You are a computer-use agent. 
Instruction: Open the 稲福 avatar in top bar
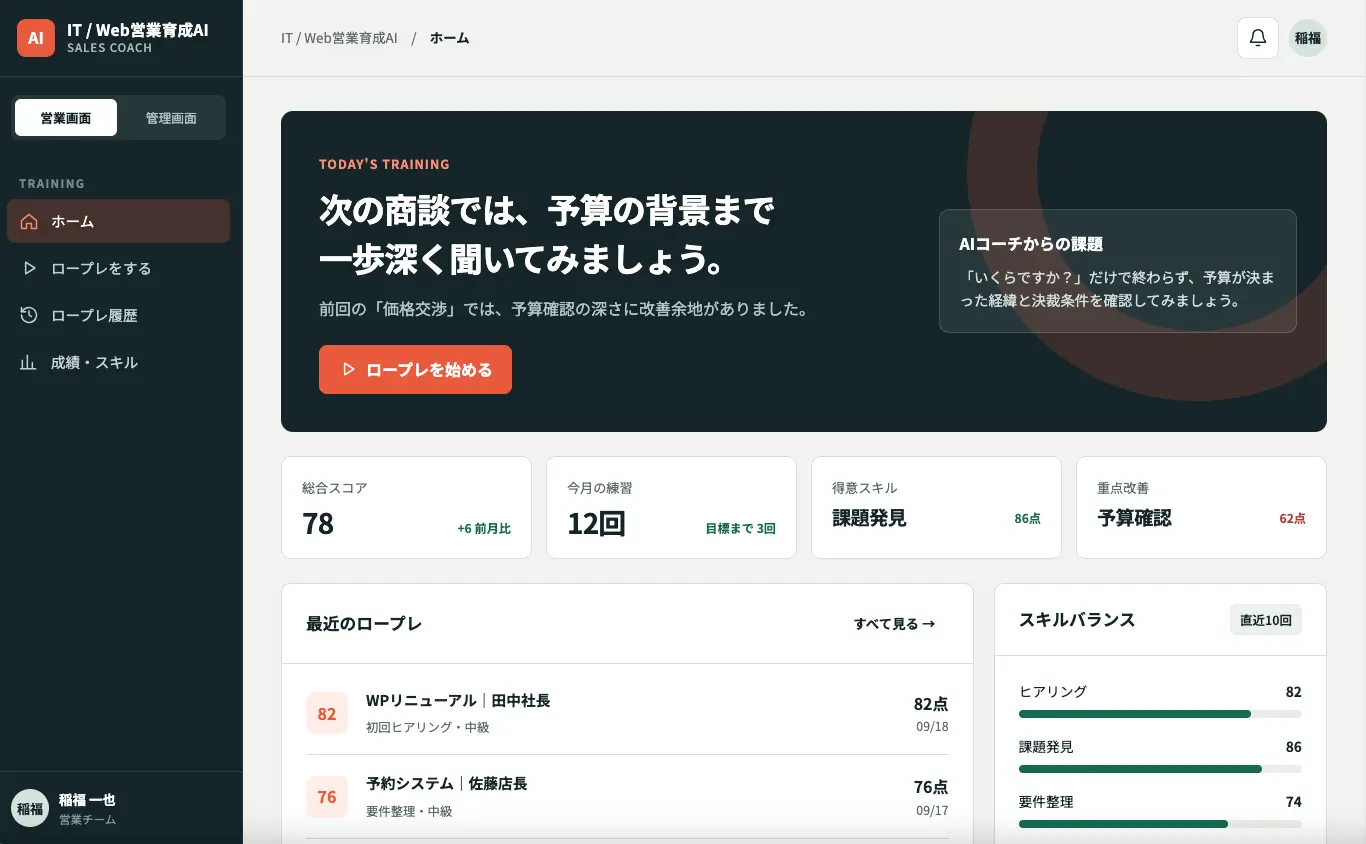(1308, 38)
